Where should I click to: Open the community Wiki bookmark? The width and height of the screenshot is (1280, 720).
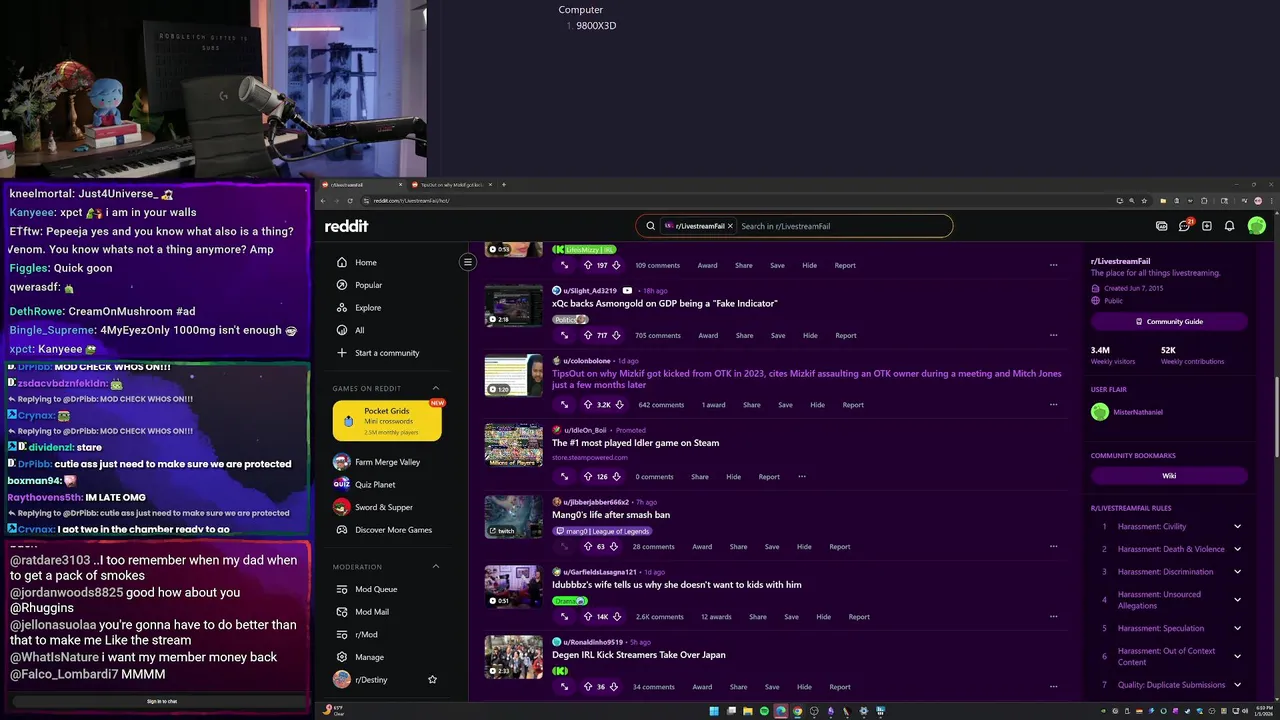click(x=1169, y=476)
